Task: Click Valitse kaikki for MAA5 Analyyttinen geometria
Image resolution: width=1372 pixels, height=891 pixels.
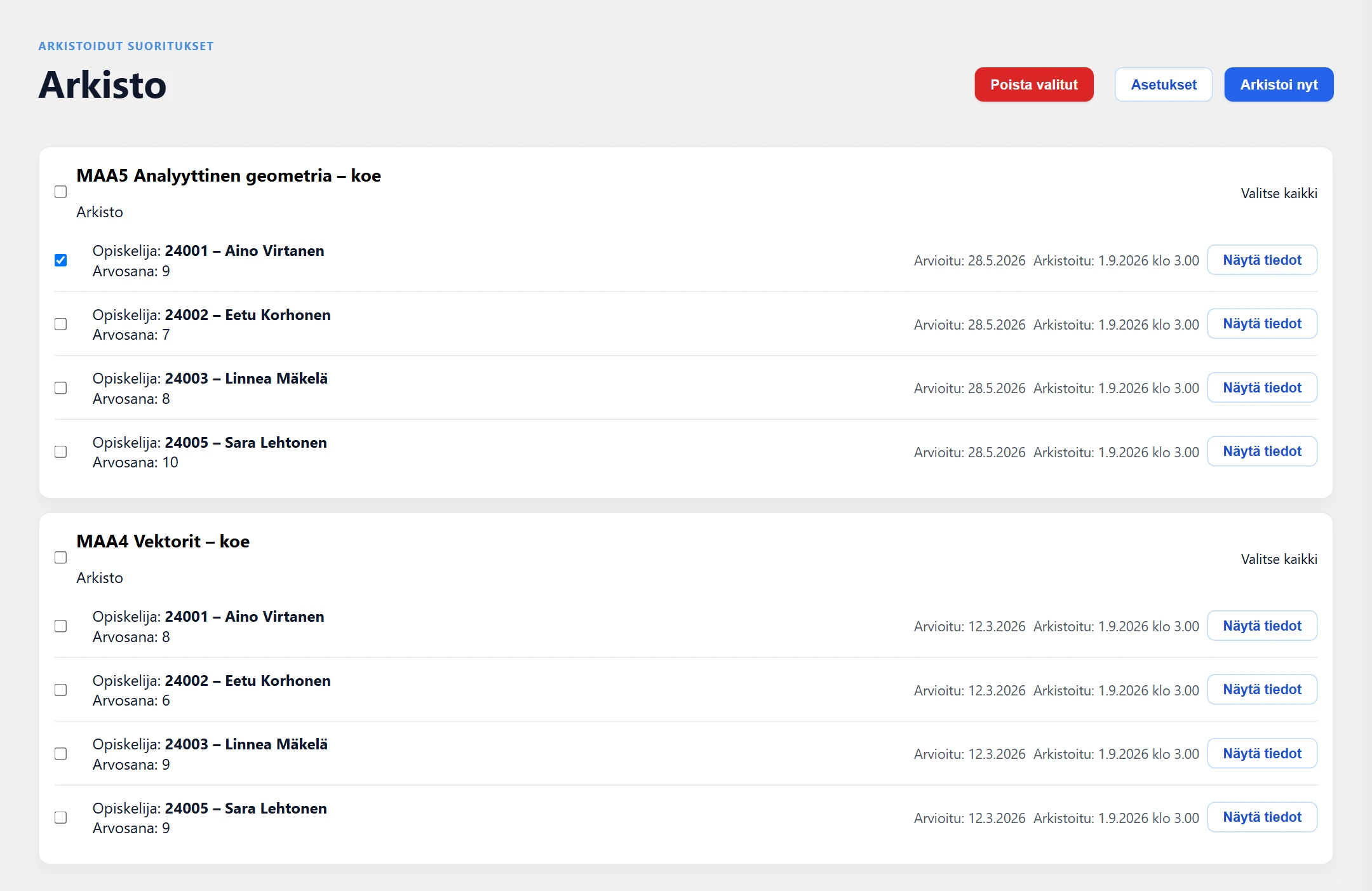Action: pyautogui.click(x=1279, y=194)
